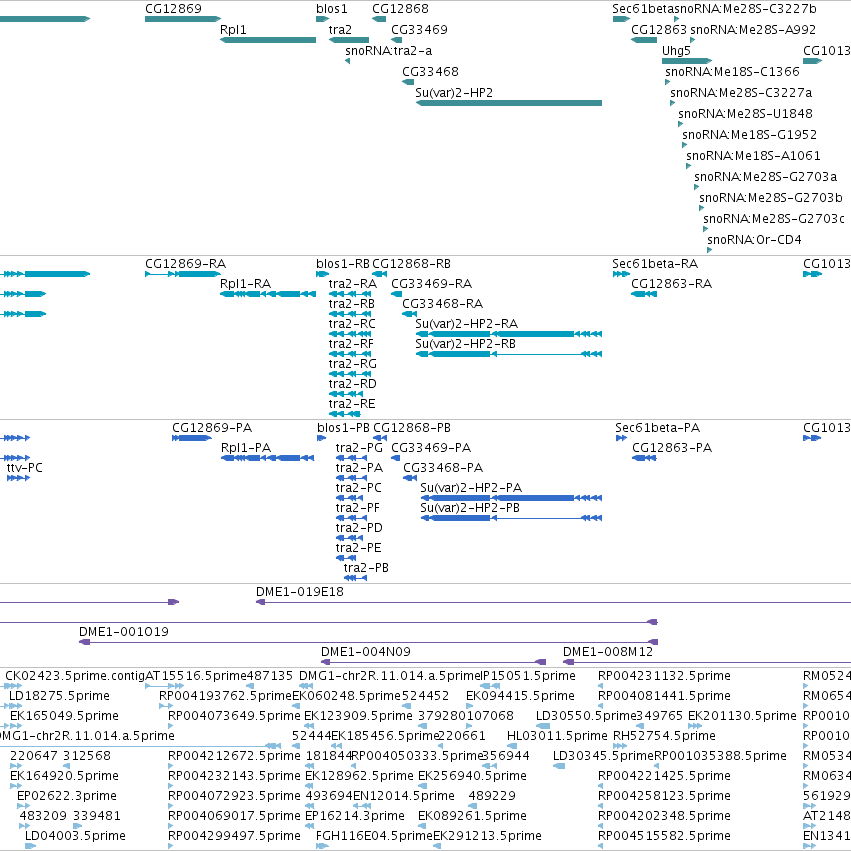Select the Su(var)2-HP2-PA coding glyph

[x=511, y=498]
